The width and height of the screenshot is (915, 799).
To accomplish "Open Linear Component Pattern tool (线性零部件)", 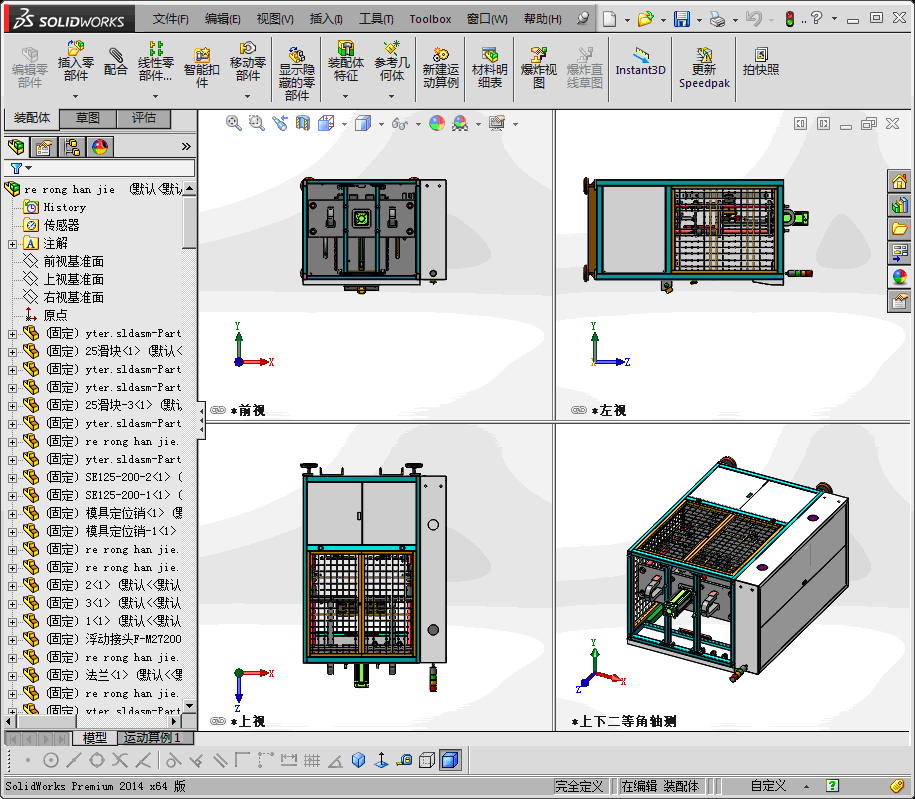I will point(155,61).
